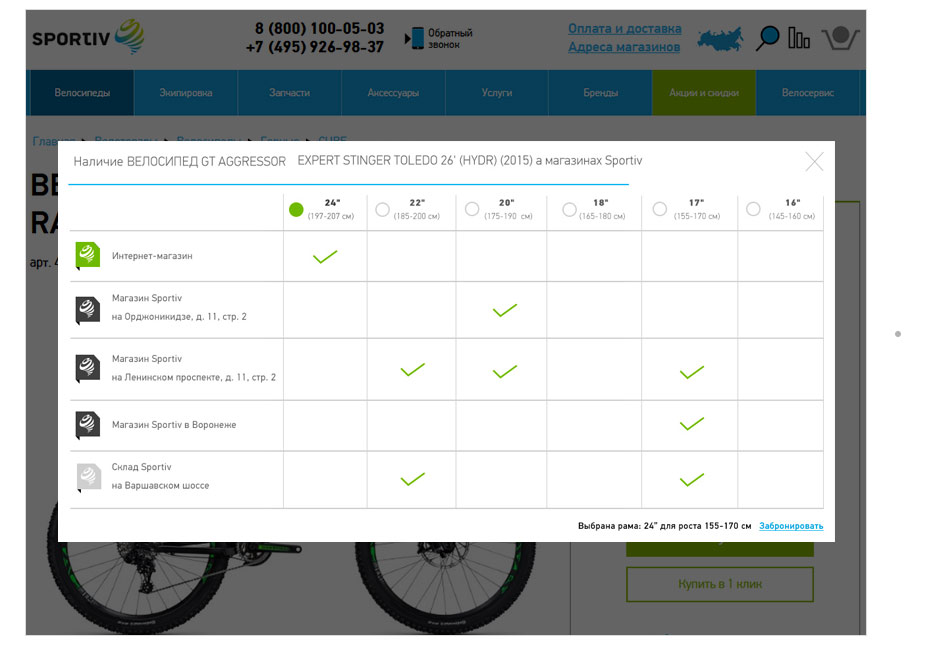Open the Велосипеды menu
941x646 pixels.
click(x=82, y=92)
